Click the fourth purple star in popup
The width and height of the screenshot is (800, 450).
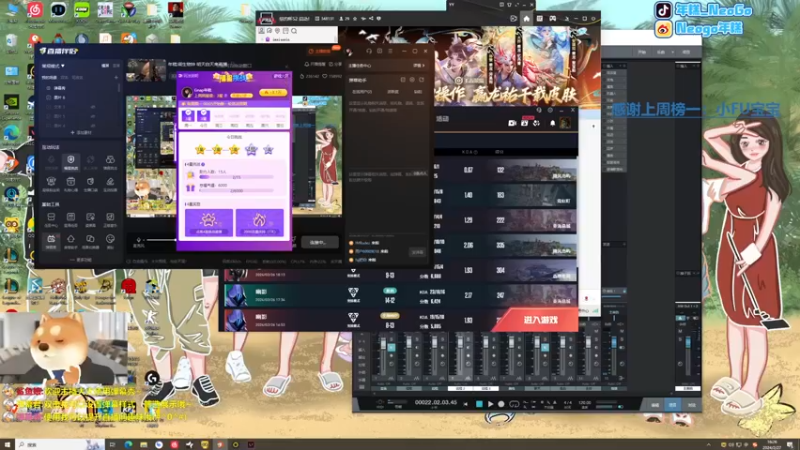pyautogui.click(x=251, y=149)
